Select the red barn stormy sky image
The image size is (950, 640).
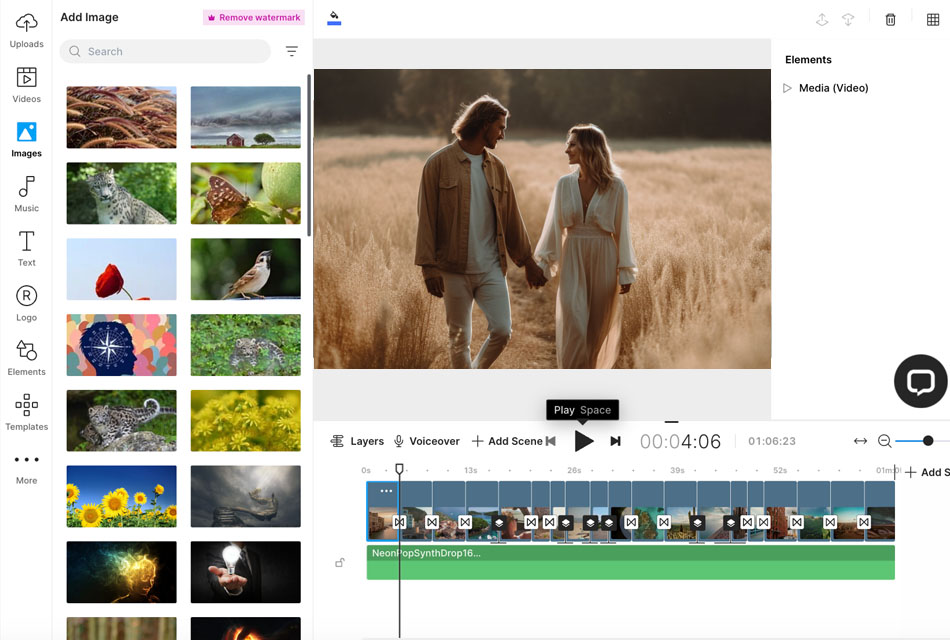(245, 117)
